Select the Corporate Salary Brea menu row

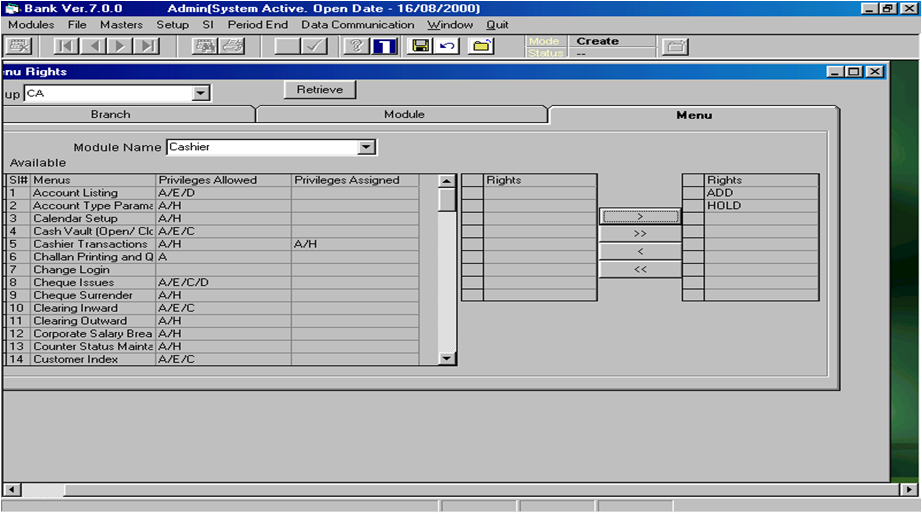point(213,333)
